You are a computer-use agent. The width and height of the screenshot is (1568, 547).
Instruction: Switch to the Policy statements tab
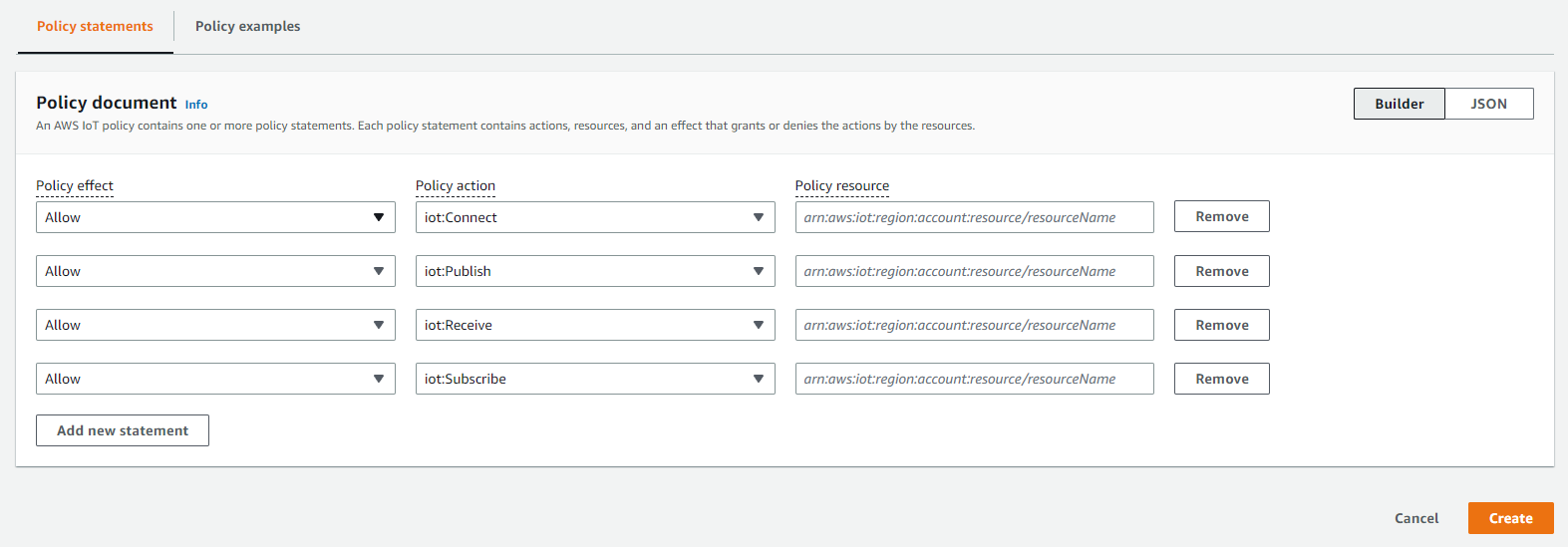[x=95, y=27]
